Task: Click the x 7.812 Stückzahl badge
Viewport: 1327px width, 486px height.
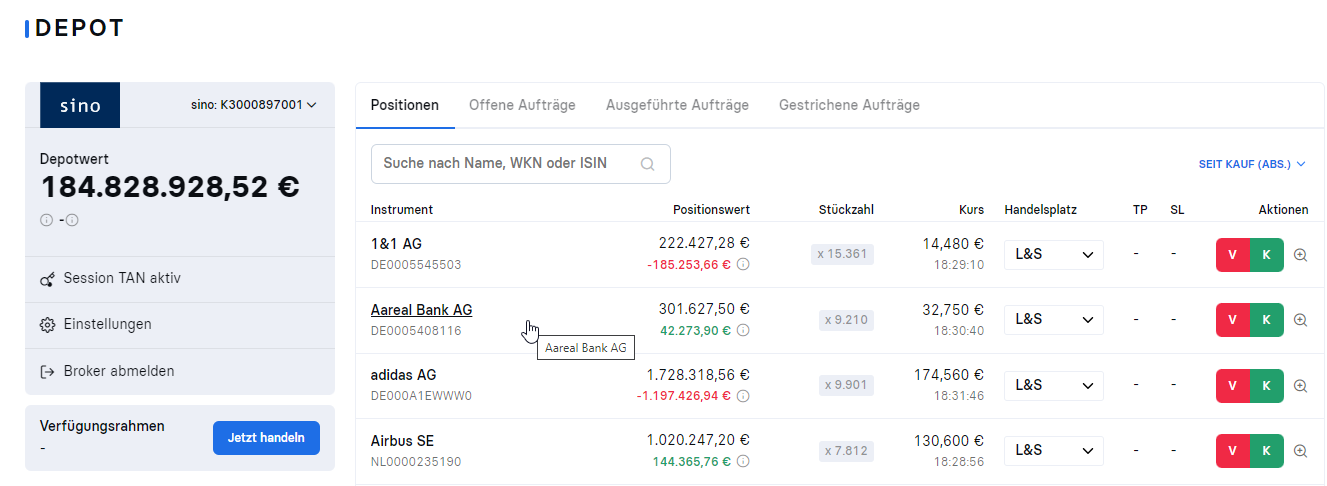Action: [846, 451]
